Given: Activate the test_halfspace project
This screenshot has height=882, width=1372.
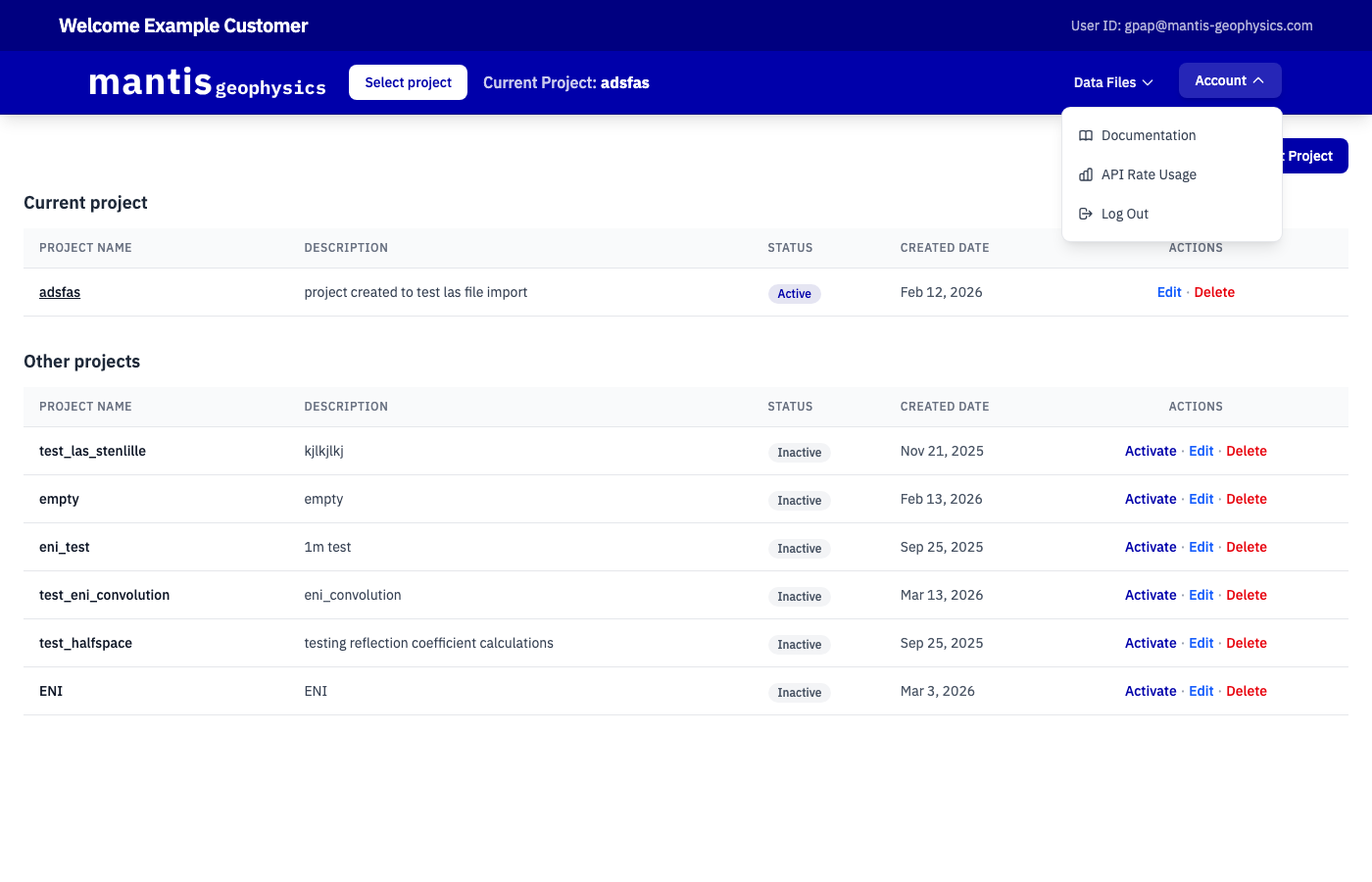Looking at the screenshot, I should (x=1151, y=643).
